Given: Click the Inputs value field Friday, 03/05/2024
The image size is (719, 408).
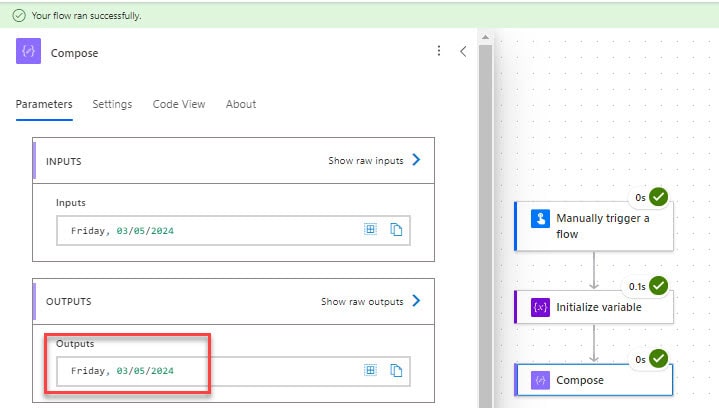Looking at the screenshot, I should (233, 231).
